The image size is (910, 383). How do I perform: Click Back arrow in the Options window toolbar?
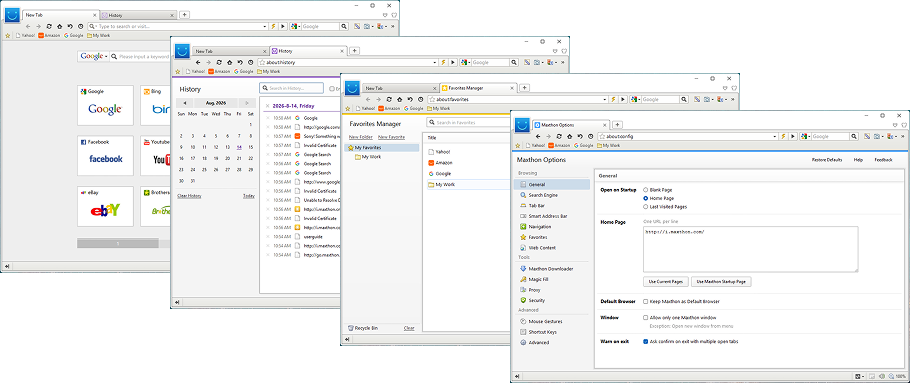(537, 136)
